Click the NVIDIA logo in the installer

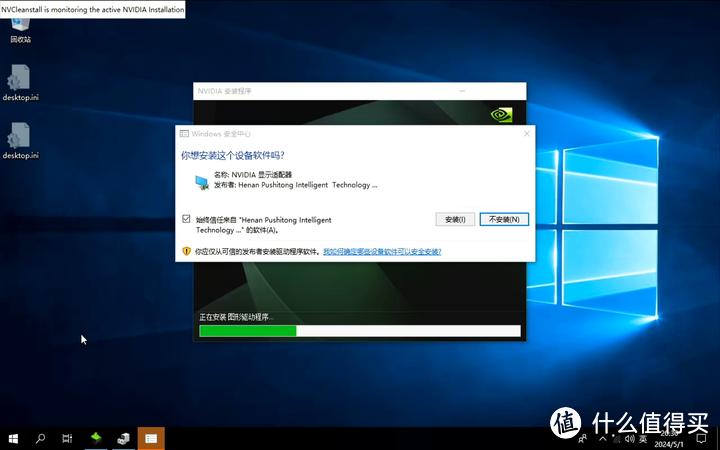point(503,113)
